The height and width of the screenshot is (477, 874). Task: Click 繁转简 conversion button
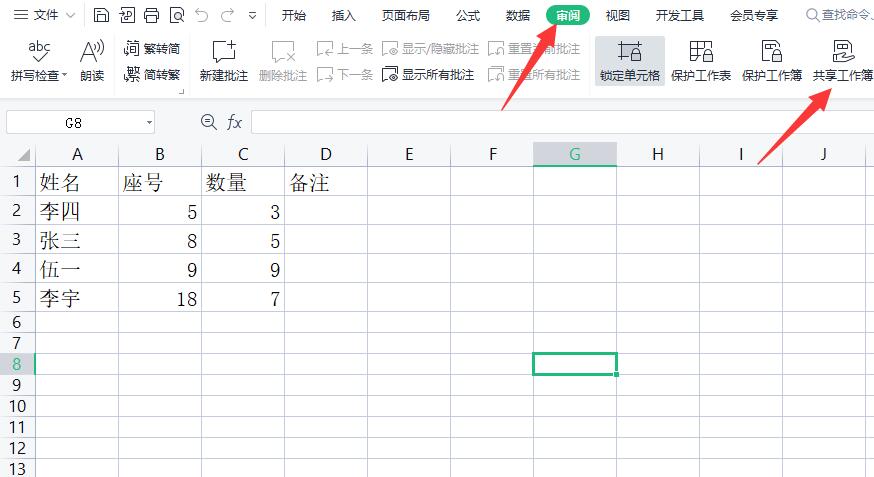click(x=152, y=48)
